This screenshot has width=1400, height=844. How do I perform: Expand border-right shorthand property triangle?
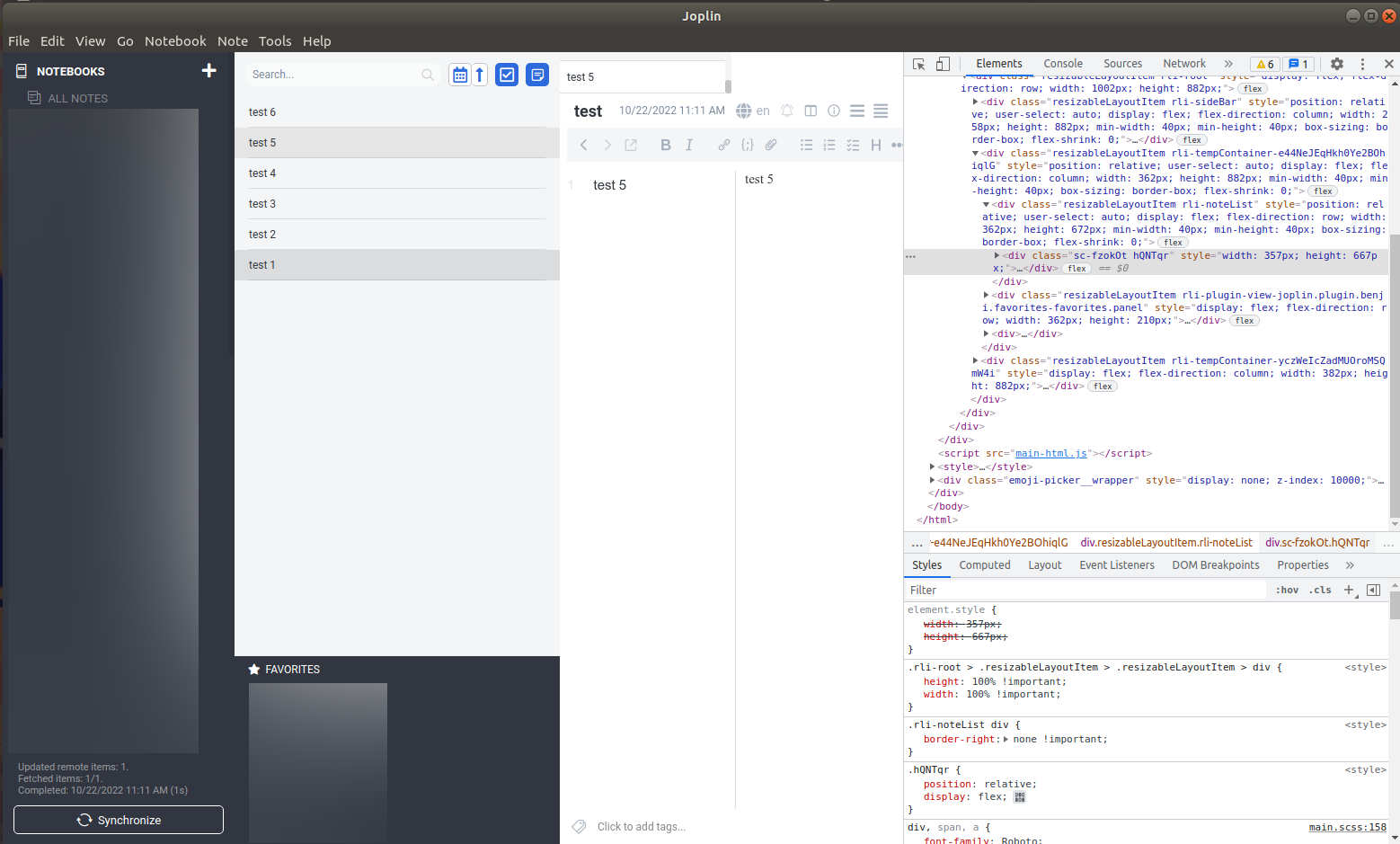tap(1006, 739)
